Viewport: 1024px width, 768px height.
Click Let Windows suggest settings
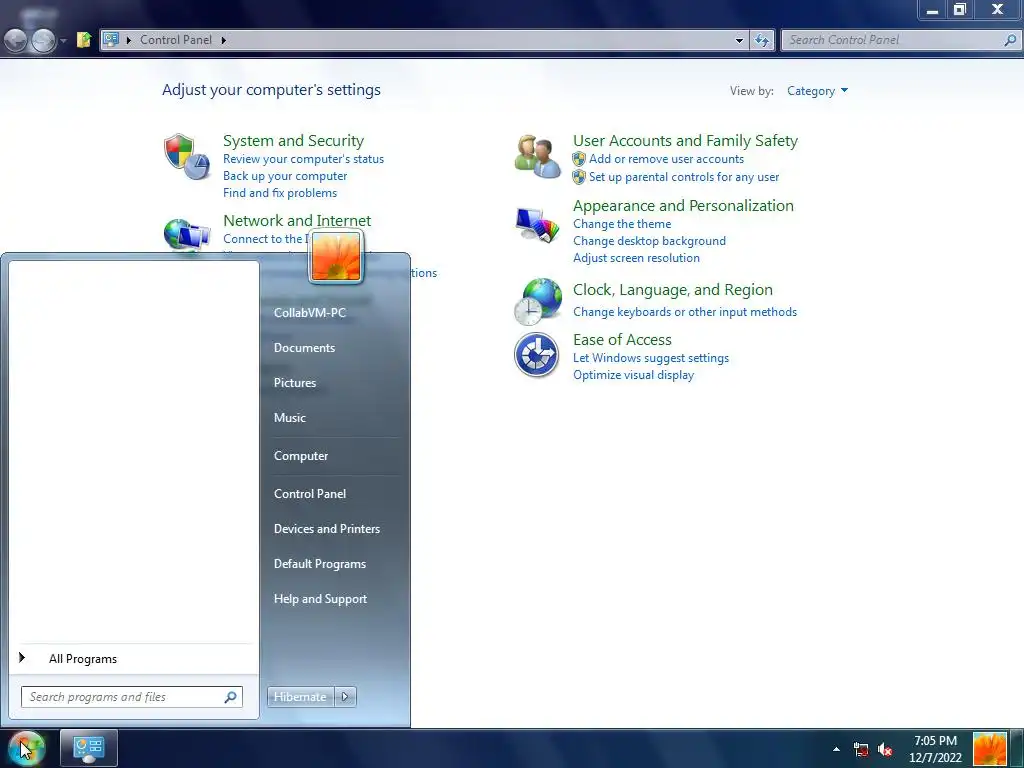[x=650, y=358]
